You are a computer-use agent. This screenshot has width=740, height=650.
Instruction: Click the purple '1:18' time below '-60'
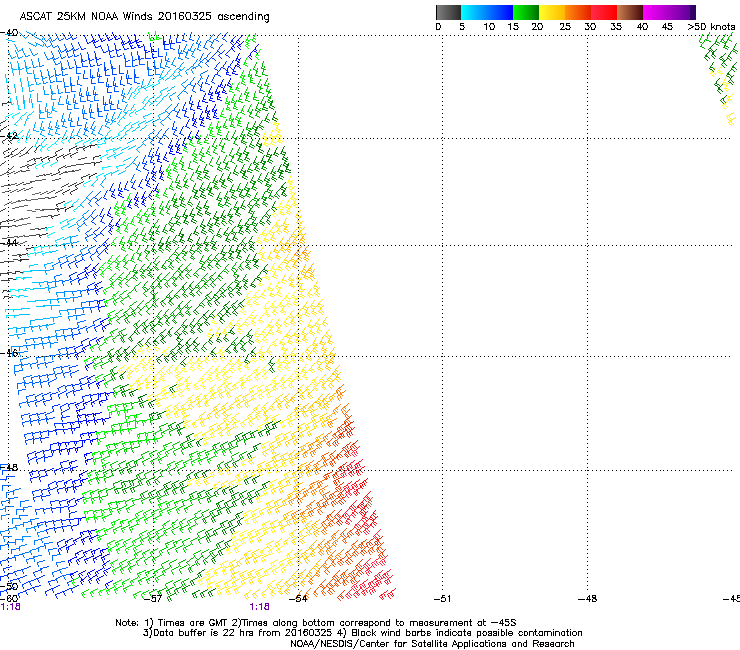pyautogui.click(x=10, y=607)
